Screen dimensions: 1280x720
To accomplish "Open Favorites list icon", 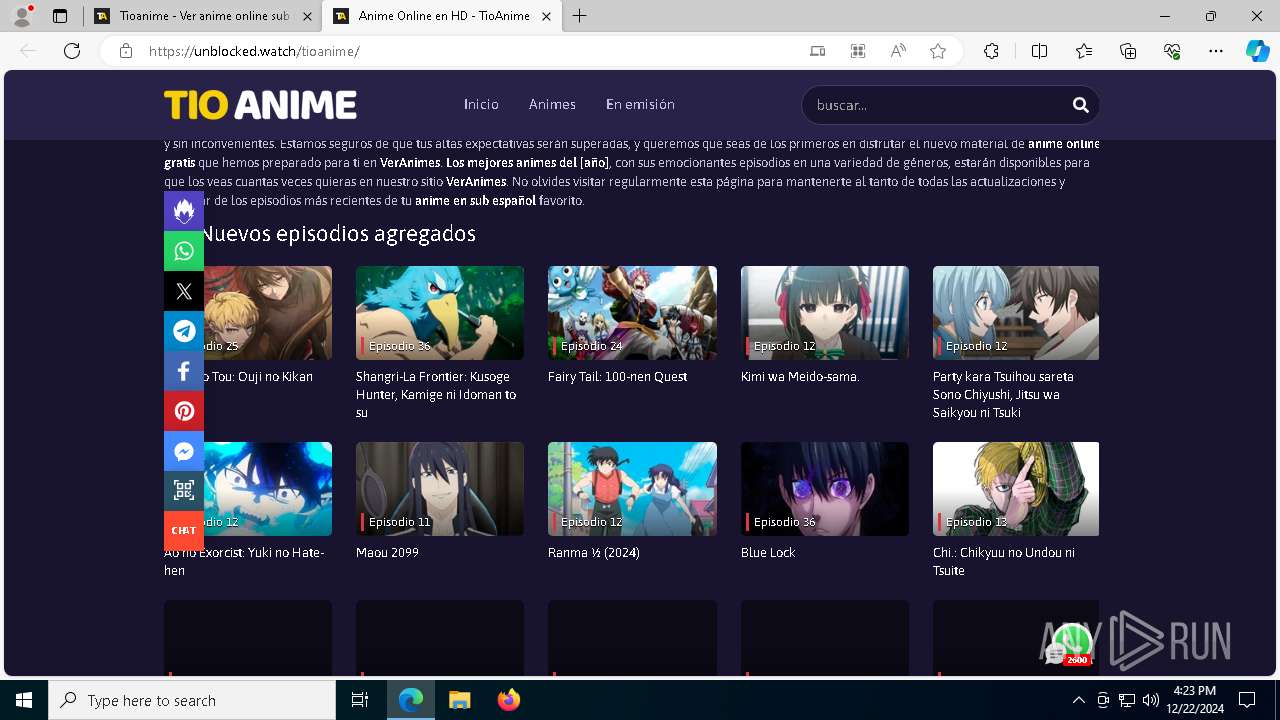I will click(x=1084, y=51).
